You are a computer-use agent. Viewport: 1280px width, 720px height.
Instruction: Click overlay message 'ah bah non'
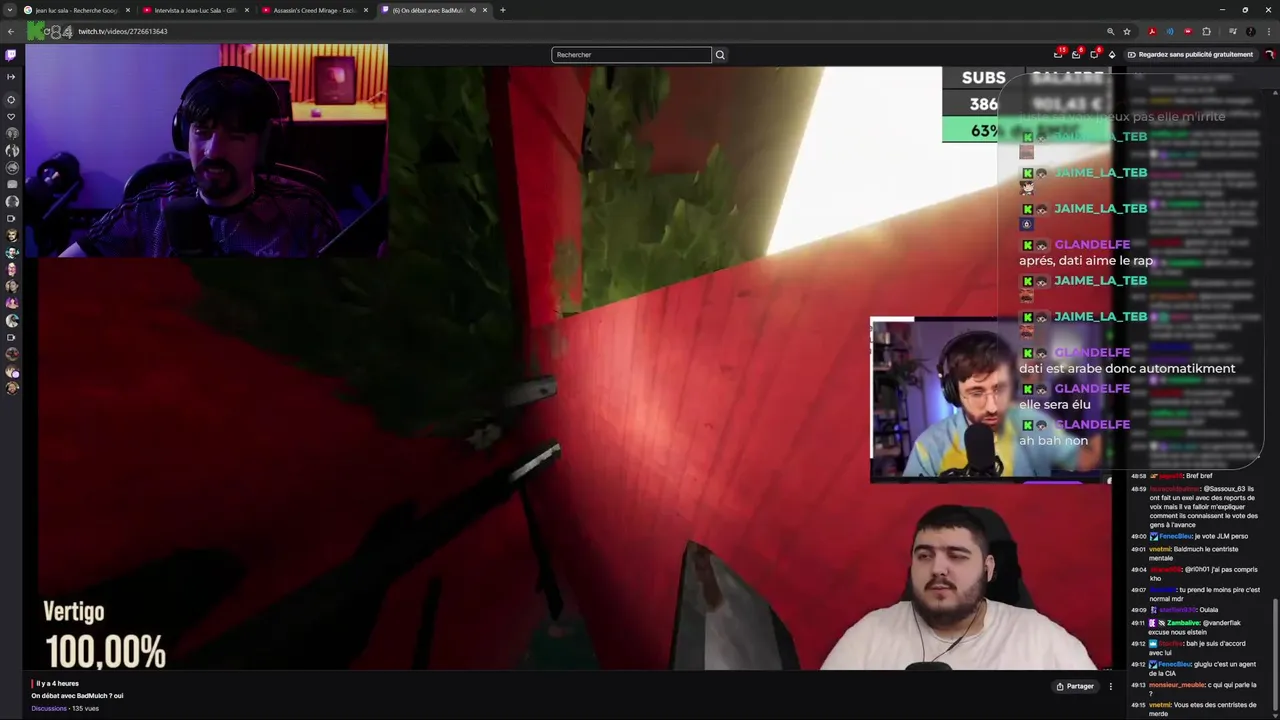coord(1053,441)
